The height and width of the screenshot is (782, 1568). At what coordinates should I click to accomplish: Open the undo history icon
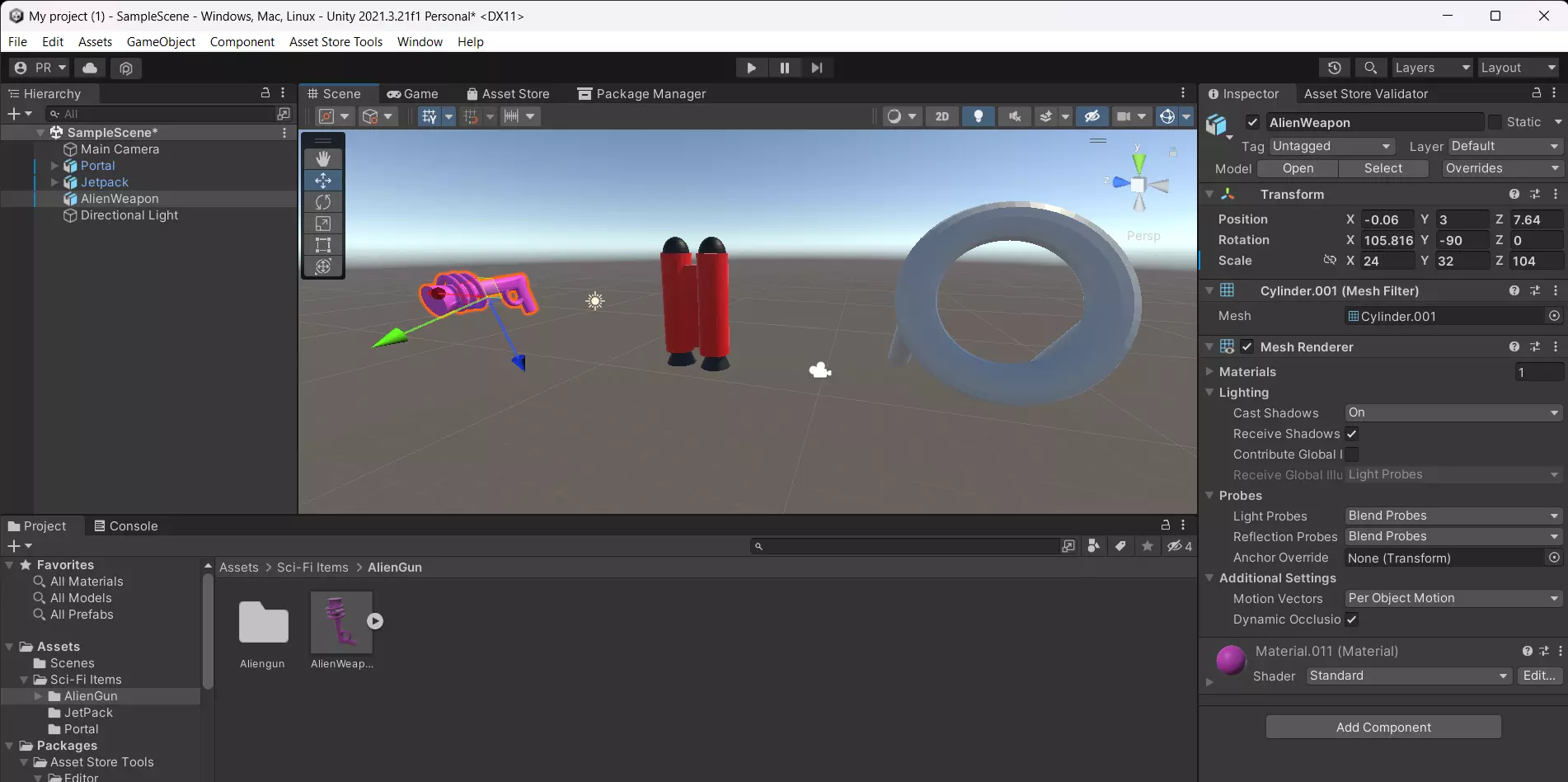(x=1335, y=68)
